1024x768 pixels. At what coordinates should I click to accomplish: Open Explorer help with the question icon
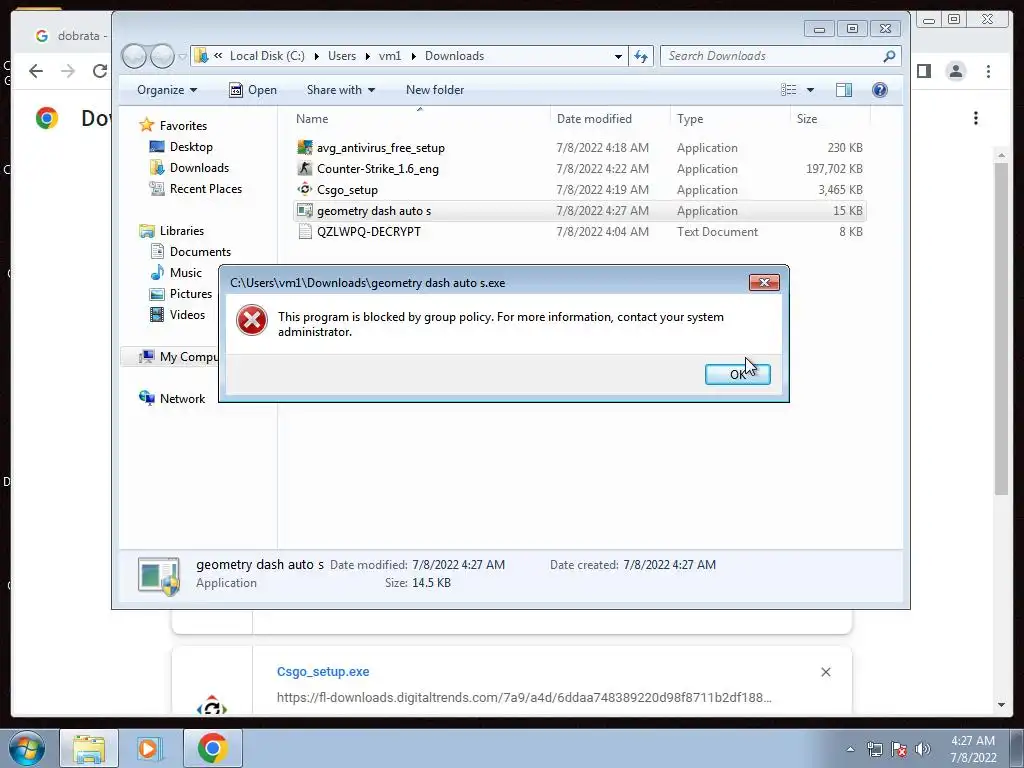pos(880,89)
